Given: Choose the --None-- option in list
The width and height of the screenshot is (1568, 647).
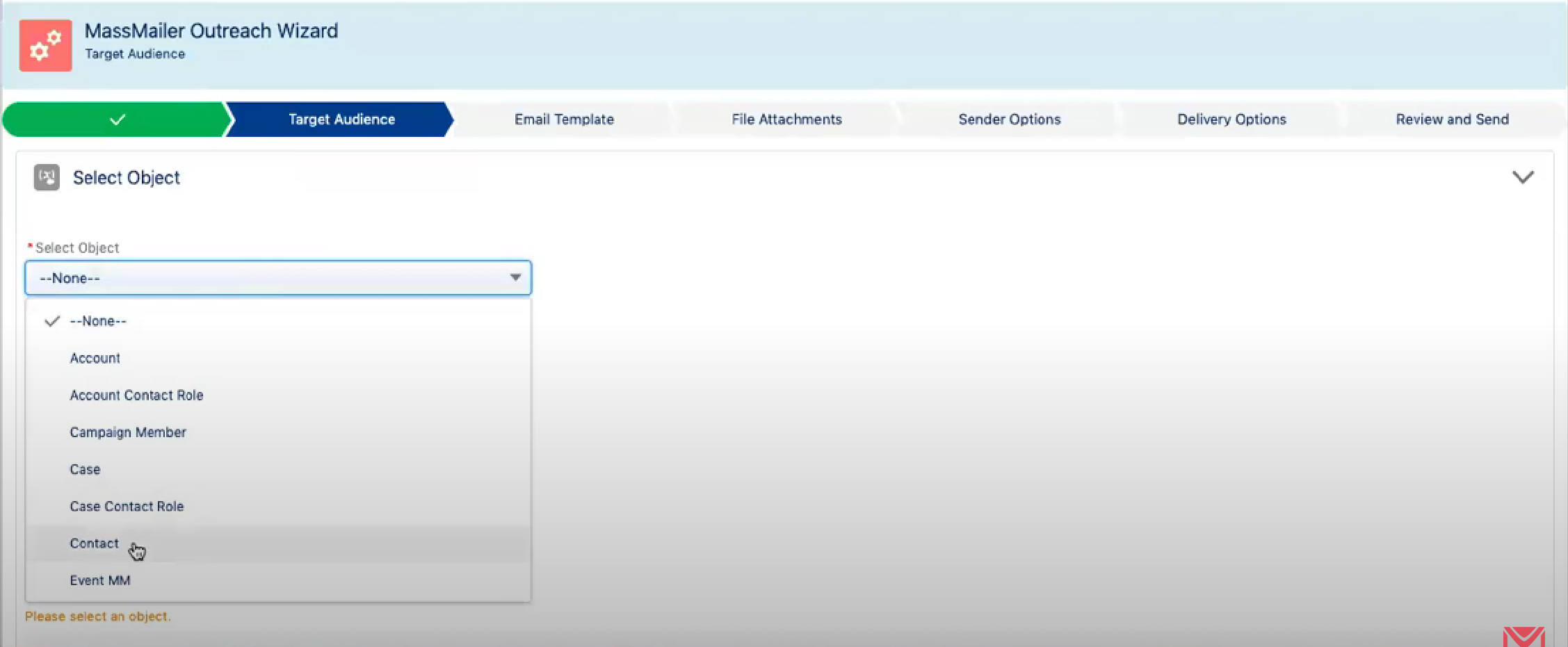Looking at the screenshot, I should click(x=278, y=321).
